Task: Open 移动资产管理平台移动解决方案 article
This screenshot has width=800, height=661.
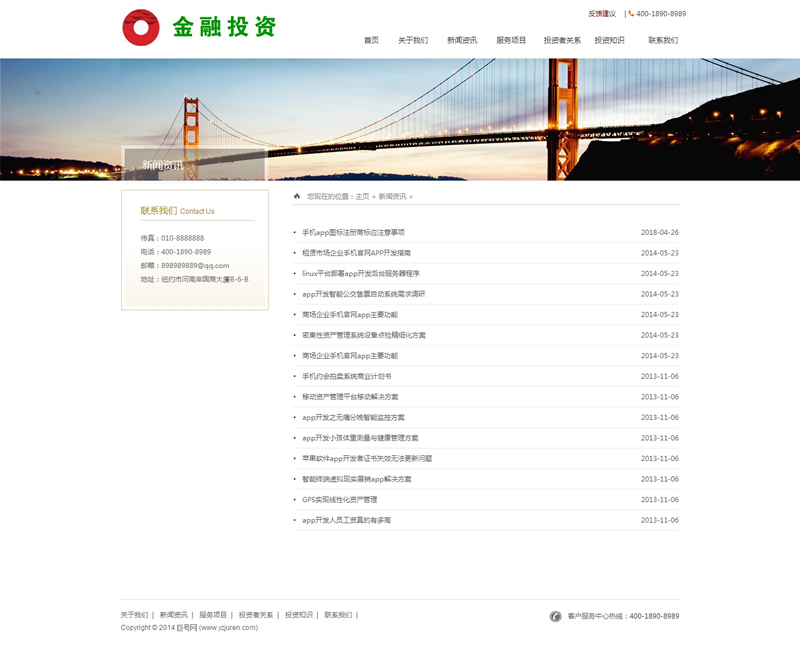Action: pos(350,397)
